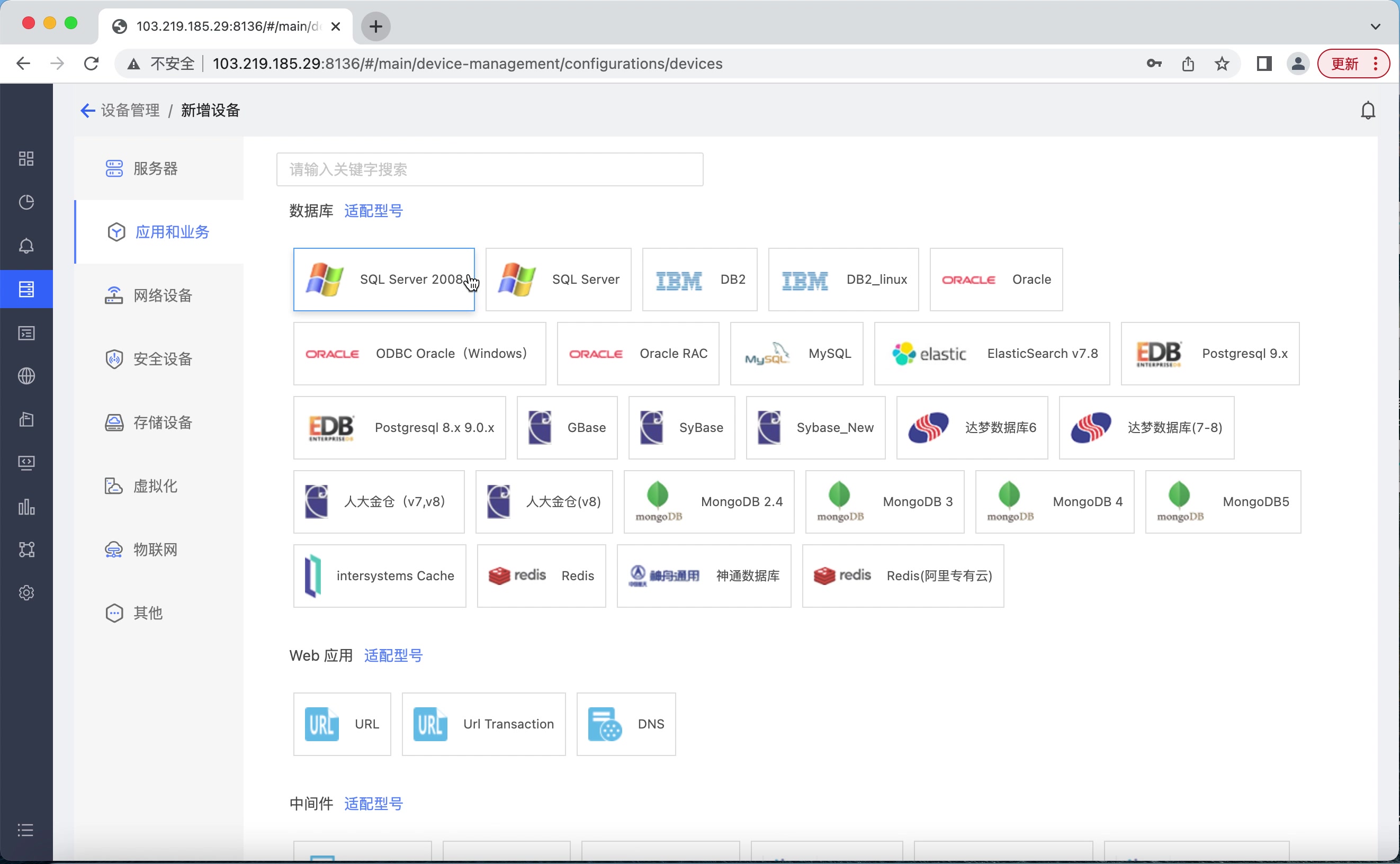The image size is (1400, 864).
Task: Open the pie chart icon in dark sidebar
Action: (26, 202)
